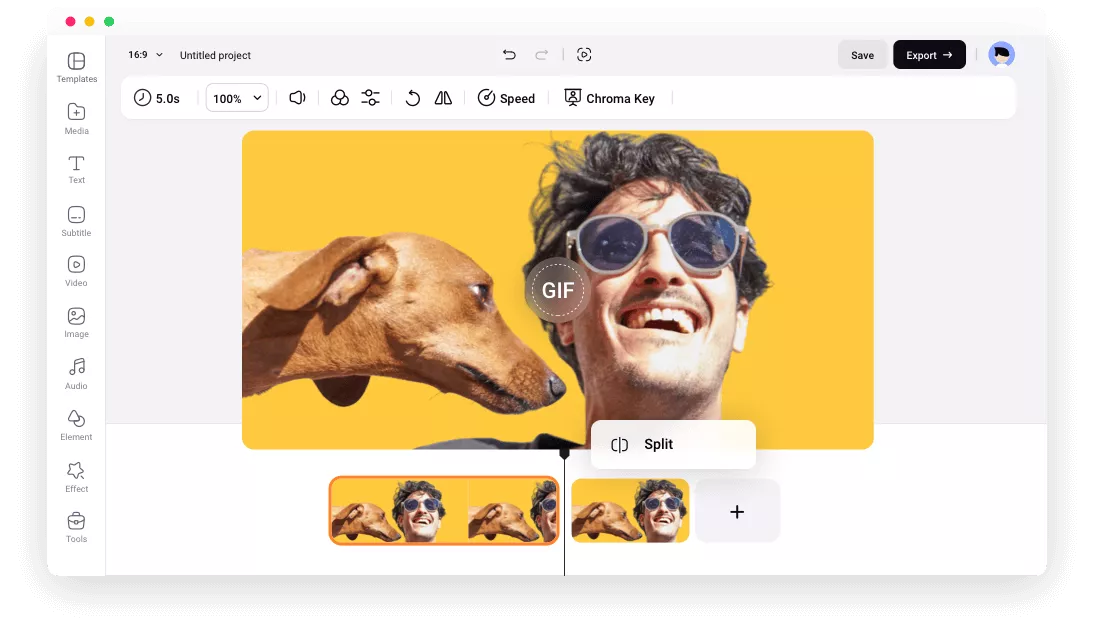Open the Element panel

[x=76, y=425]
